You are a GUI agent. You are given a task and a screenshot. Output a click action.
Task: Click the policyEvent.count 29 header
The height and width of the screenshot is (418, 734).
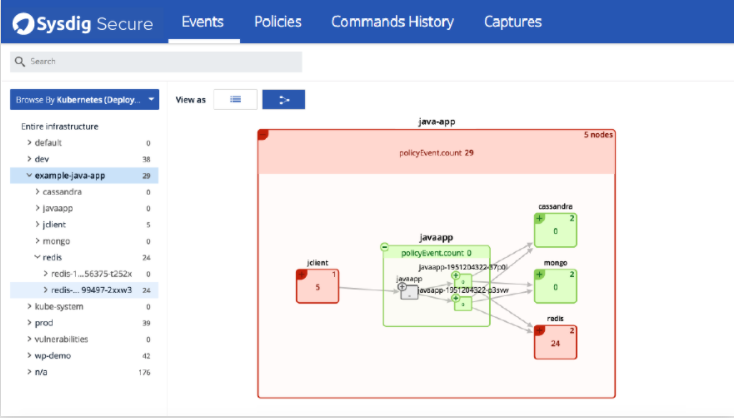(x=436, y=153)
